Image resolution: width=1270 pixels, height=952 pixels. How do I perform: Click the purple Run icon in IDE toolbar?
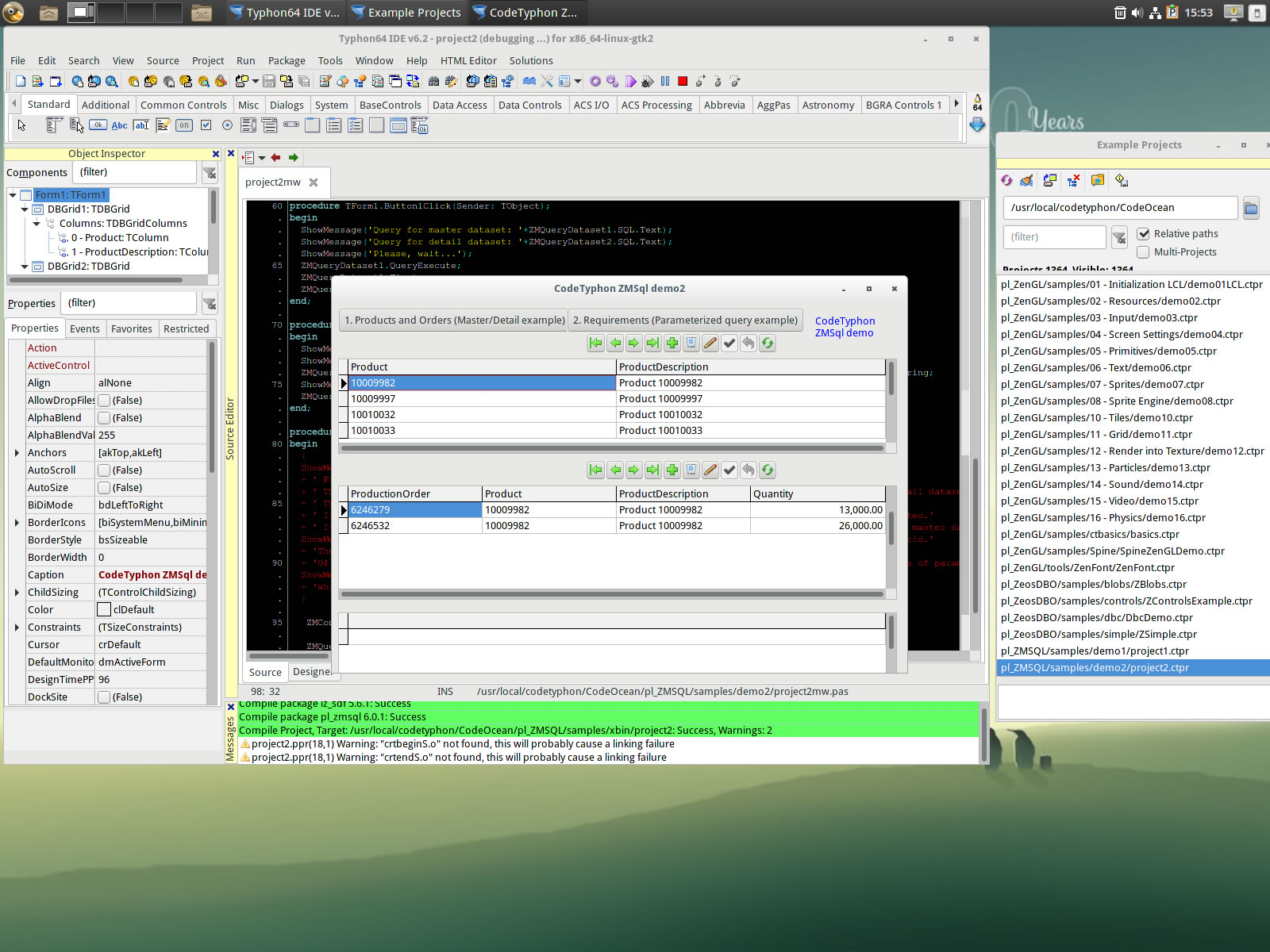(x=630, y=81)
